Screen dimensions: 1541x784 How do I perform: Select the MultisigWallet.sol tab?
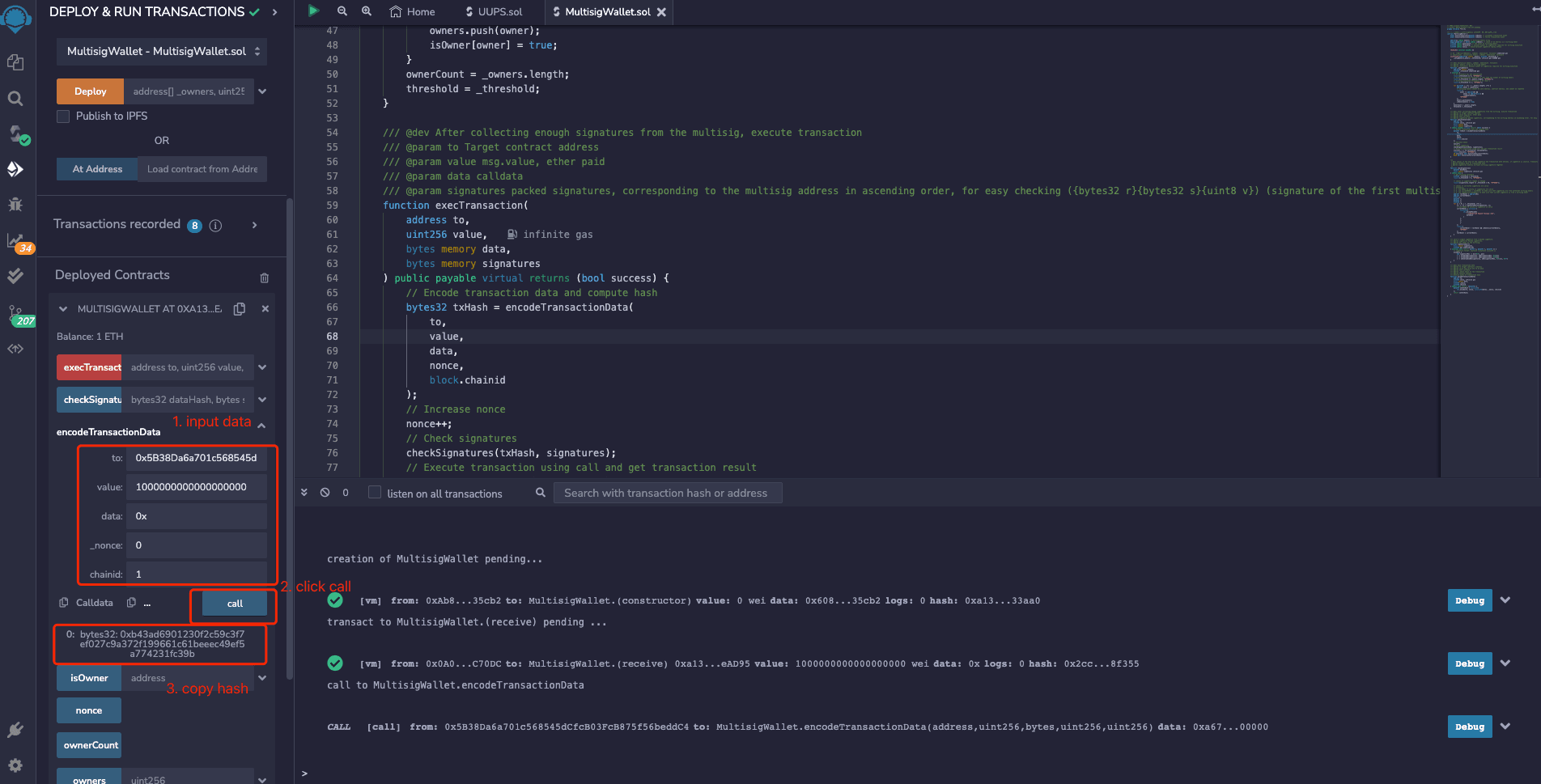point(608,12)
